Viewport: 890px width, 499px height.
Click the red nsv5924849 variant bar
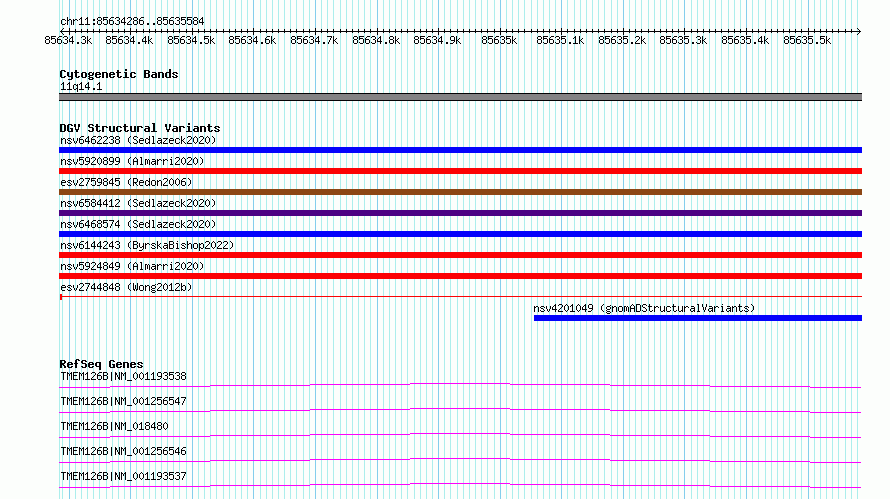(460, 276)
